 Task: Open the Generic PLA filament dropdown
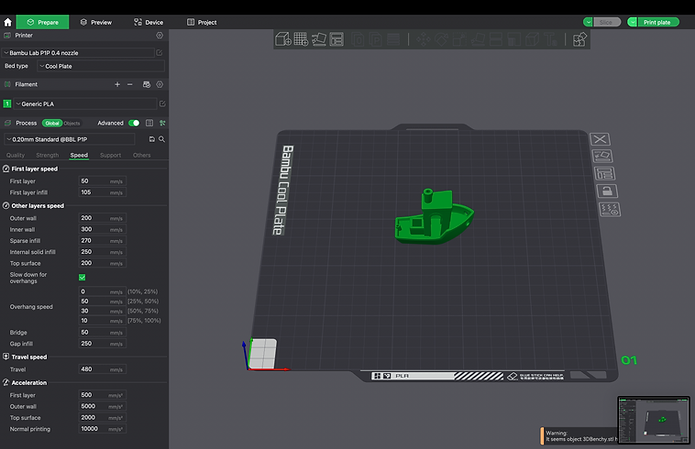86,104
